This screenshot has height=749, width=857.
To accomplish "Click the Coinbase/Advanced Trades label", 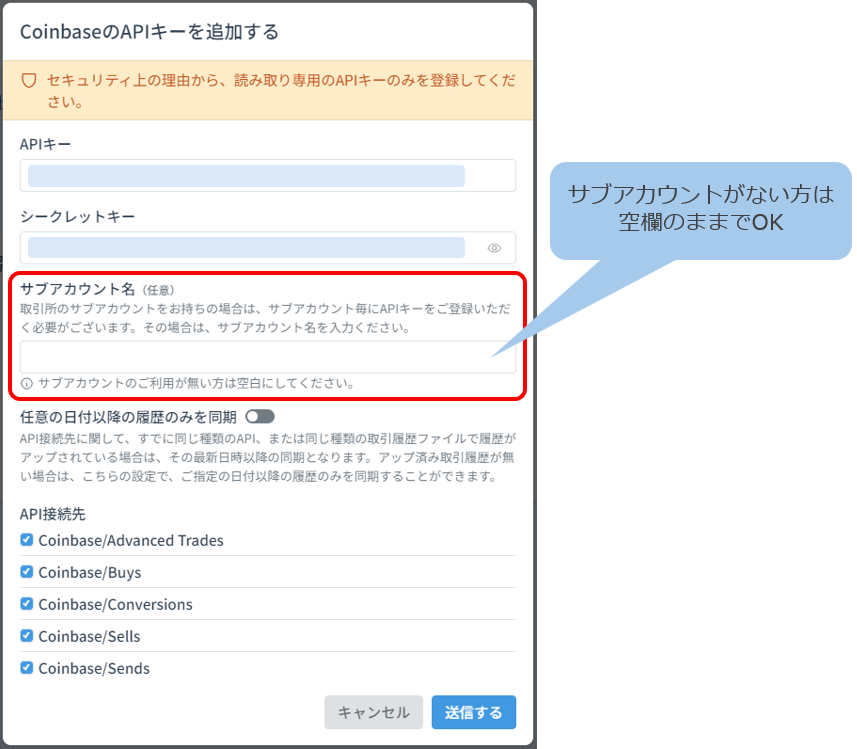I will pyautogui.click(x=131, y=541).
